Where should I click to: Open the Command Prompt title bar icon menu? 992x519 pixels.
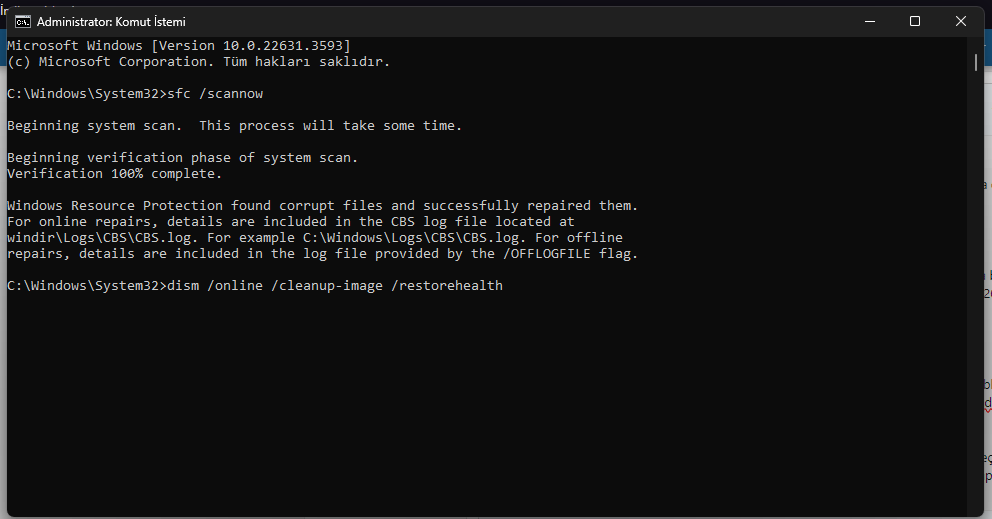pos(23,22)
